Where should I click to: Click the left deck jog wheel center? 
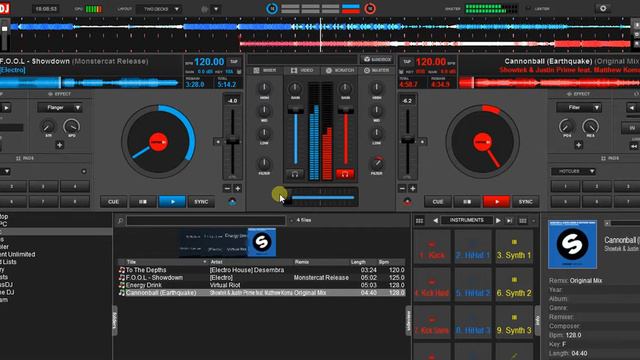[x=158, y=142]
